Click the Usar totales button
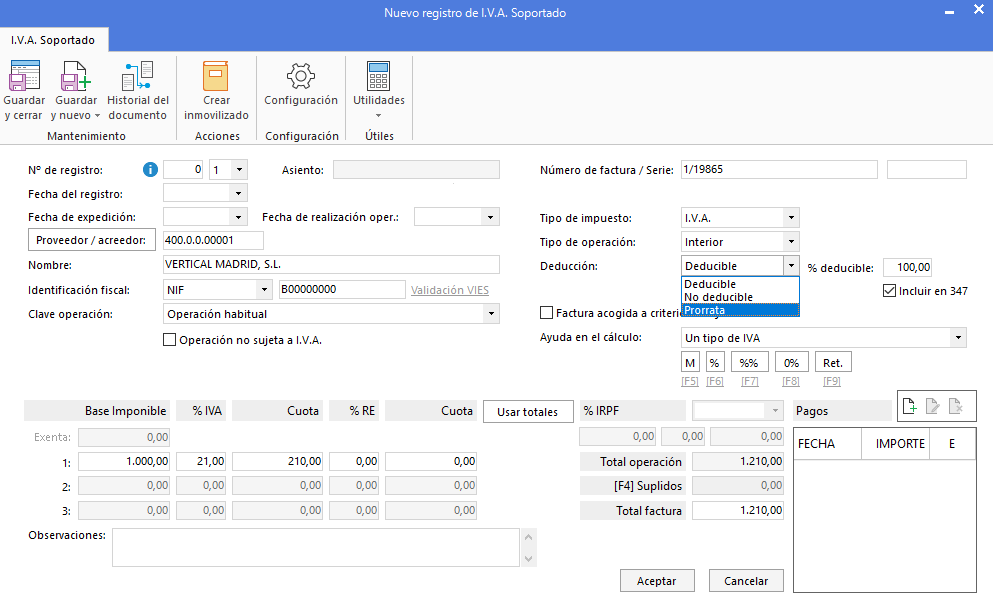Screen dimensions: 994x607 [527, 412]
